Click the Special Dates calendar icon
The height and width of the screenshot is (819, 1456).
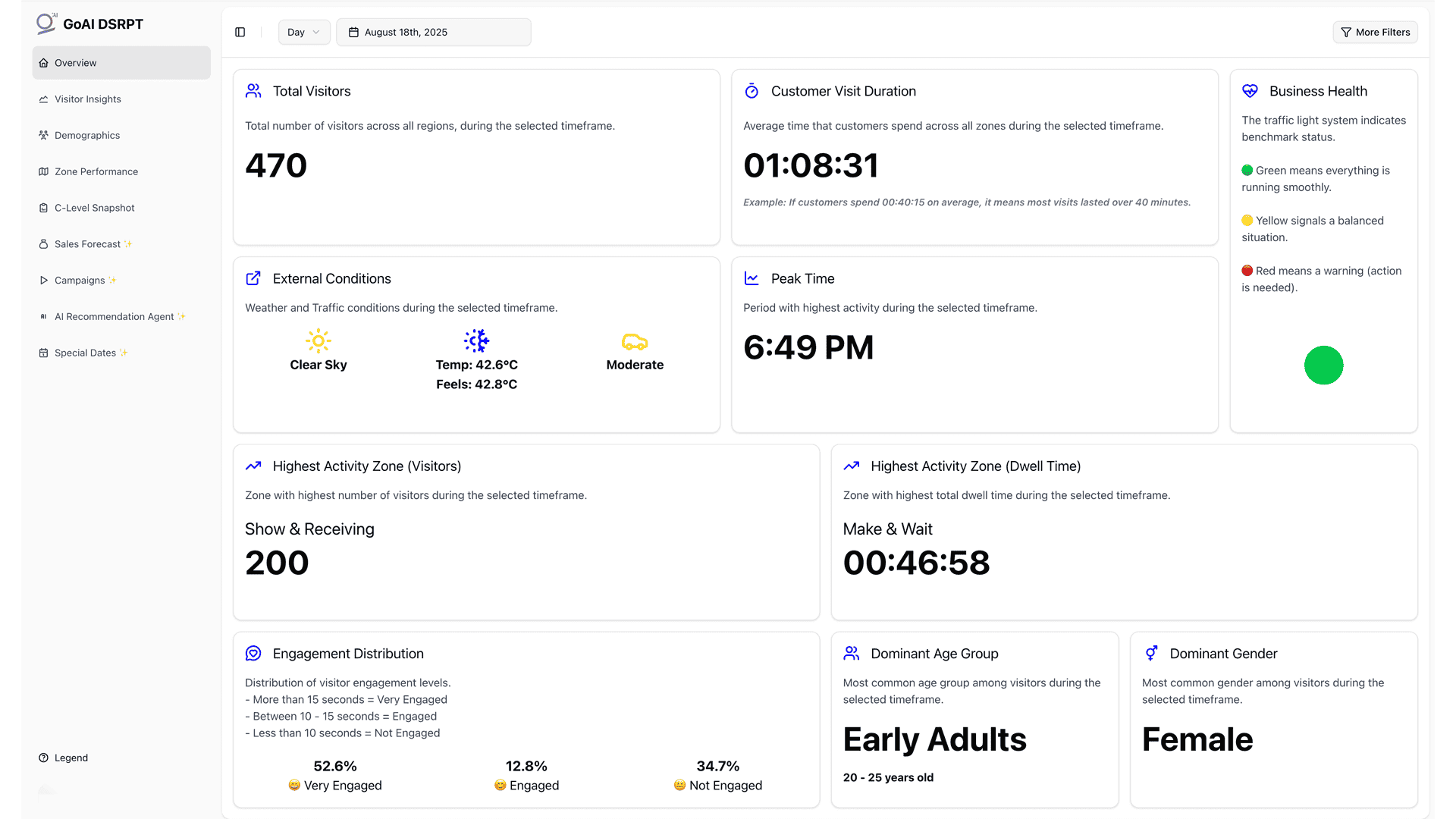click(43, 353)
